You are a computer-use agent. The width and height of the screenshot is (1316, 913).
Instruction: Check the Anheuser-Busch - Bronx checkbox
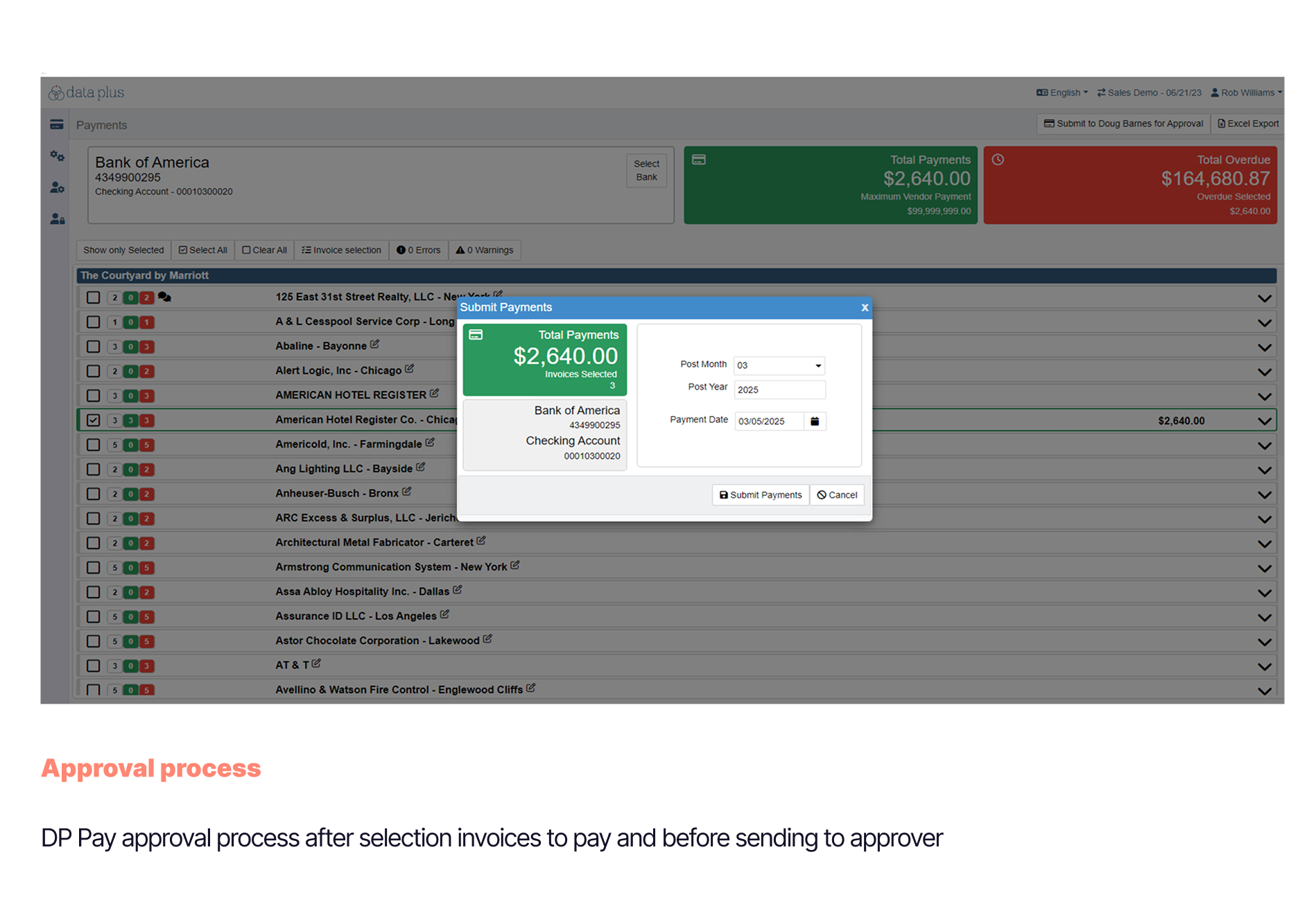pos(94,494)
